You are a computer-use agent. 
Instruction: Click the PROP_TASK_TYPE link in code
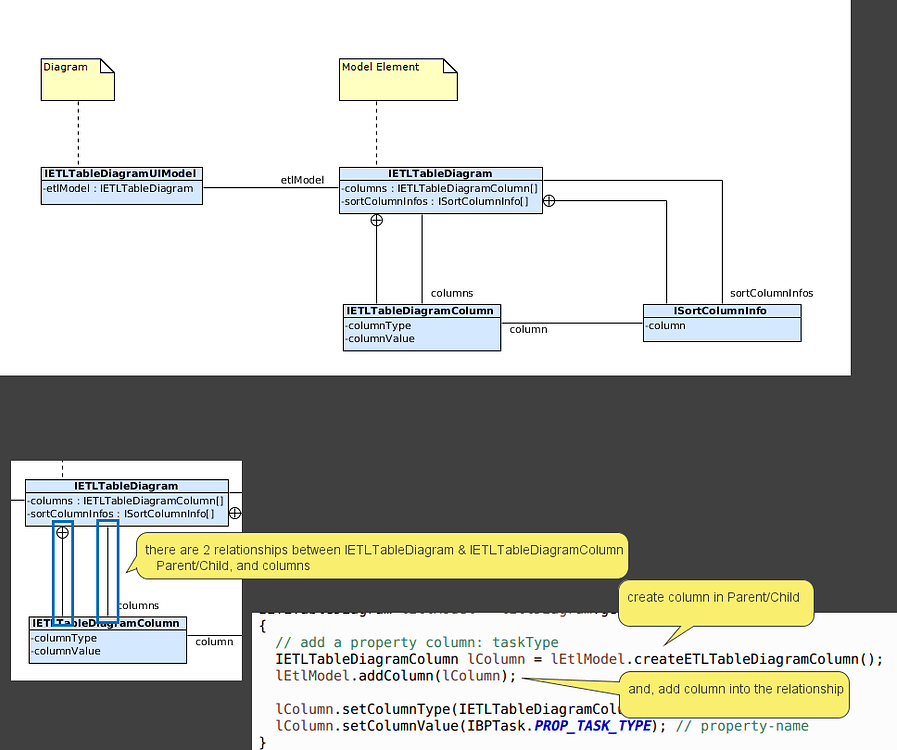coord(593,726)
